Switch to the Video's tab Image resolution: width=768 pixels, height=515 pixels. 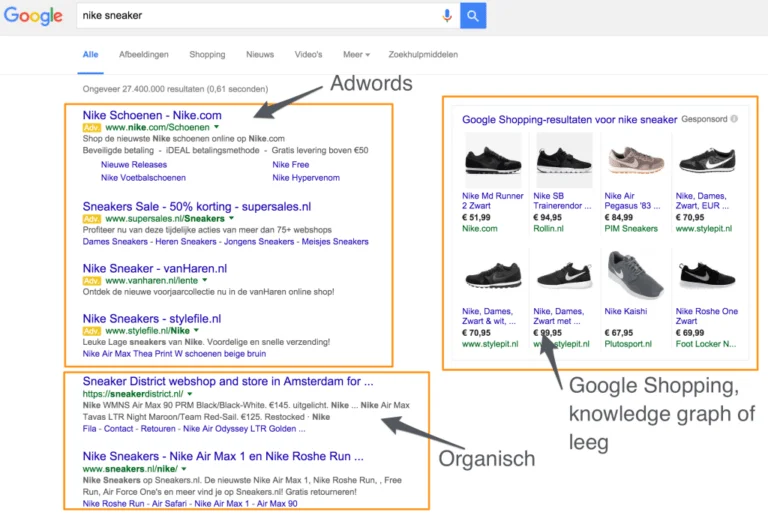pyautogui.click(x=308, y=54)
